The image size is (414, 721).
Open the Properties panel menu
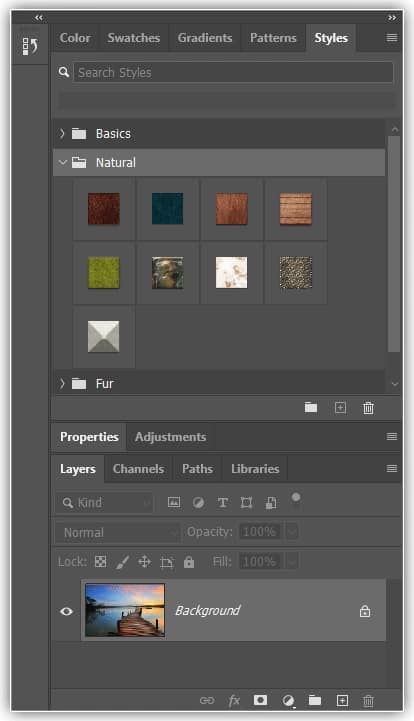pos(392,436)
